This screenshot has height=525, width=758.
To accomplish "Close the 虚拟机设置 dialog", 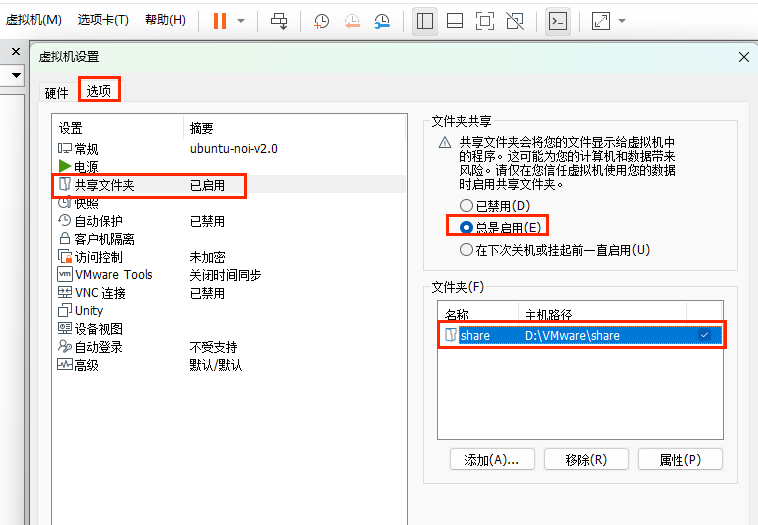I will 744,57.
